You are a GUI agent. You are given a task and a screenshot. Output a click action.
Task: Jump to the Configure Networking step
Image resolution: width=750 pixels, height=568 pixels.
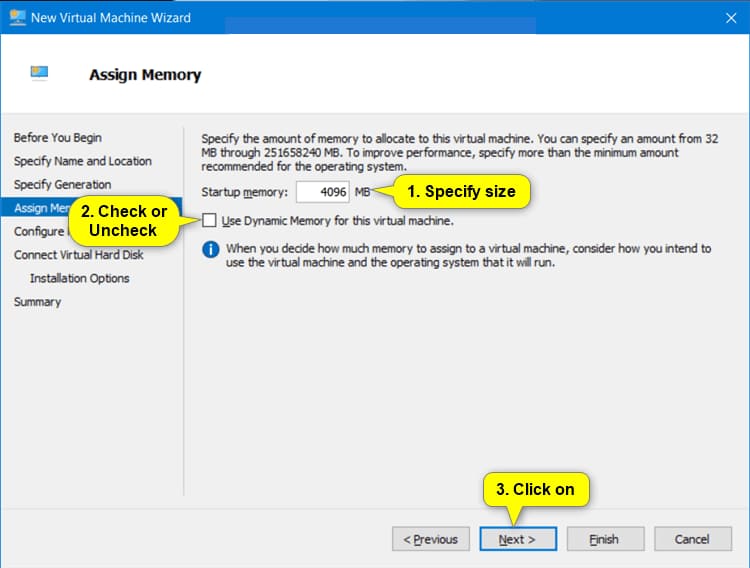(38, 231)
